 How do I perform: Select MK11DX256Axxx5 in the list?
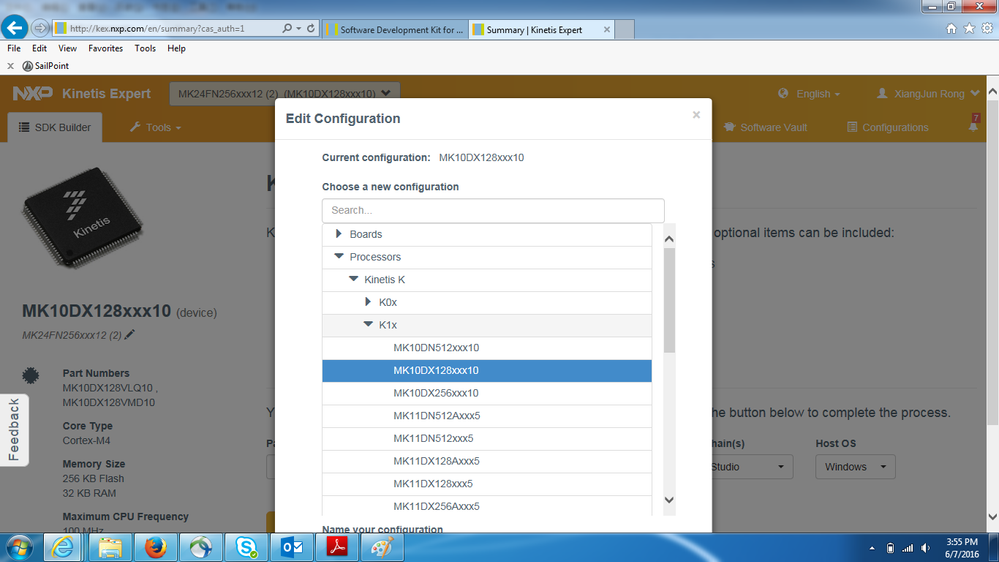(487, 506)
